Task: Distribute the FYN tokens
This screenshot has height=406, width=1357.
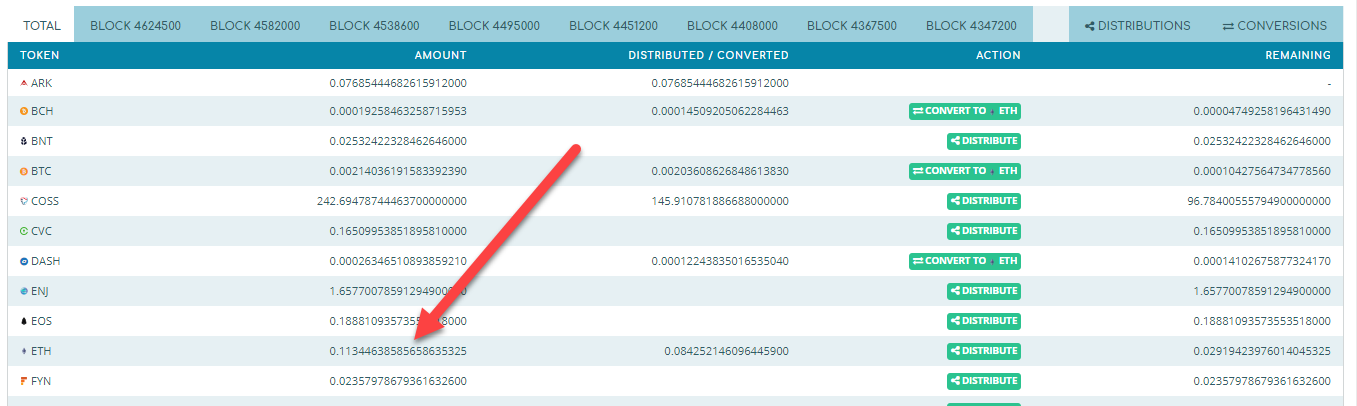Action: click(x=984, y=381)
